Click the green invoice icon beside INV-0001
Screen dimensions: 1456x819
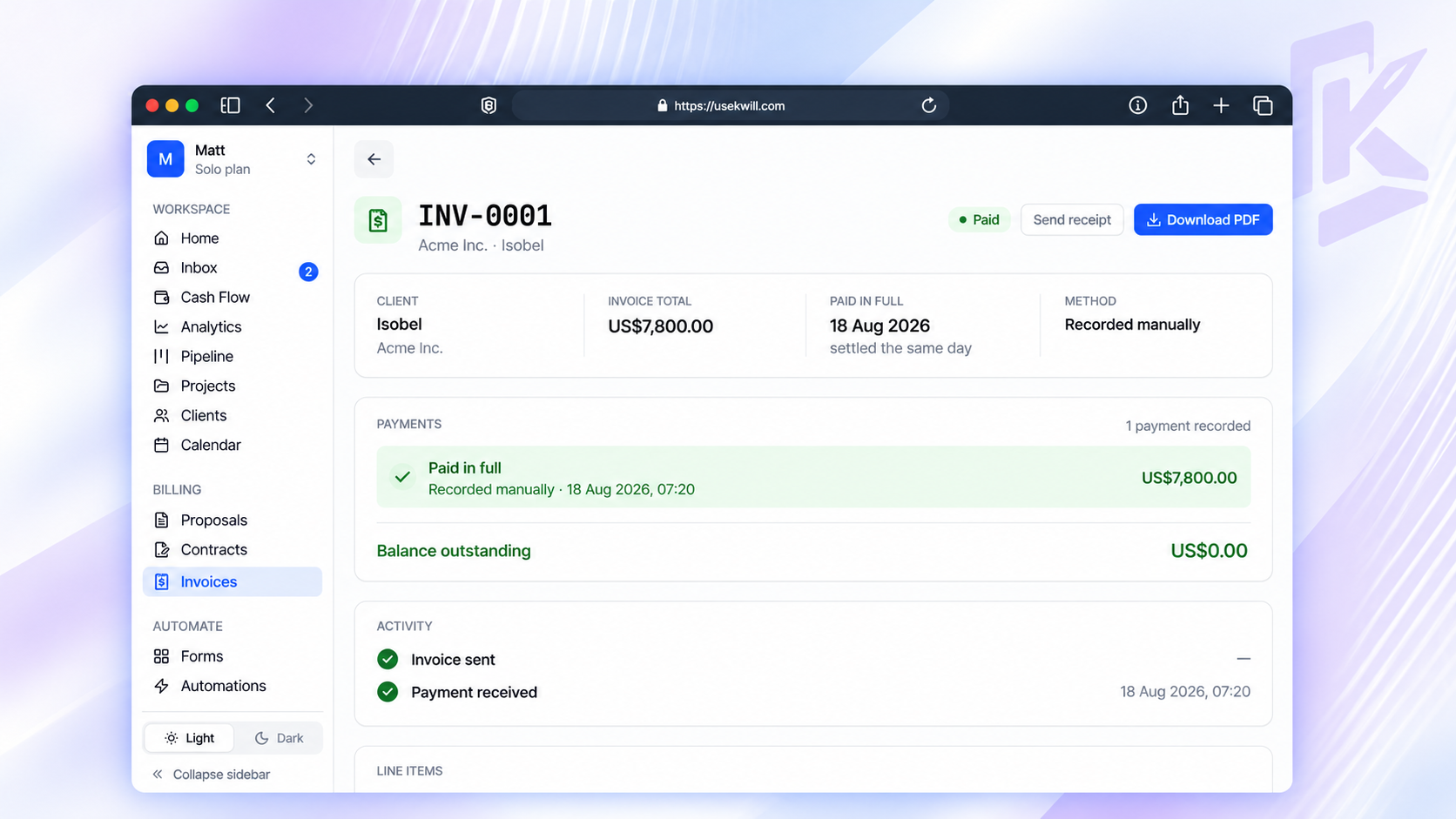378,220
